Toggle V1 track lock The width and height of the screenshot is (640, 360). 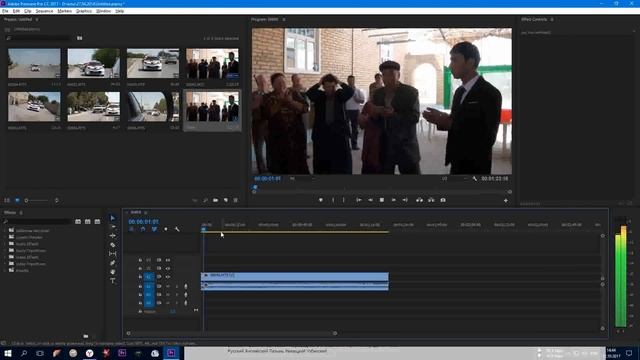click(140, 277)
